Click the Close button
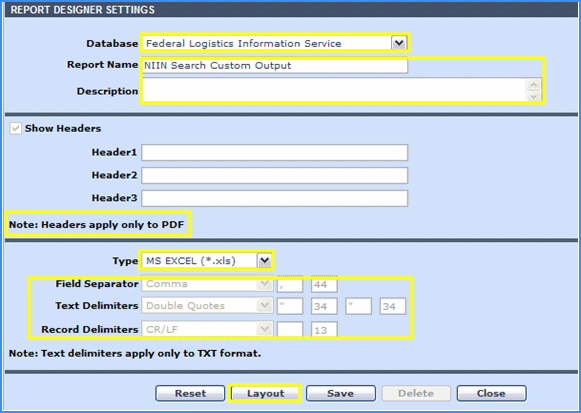The width and height of the screenshot is (581, 413). pyautogui.click(x=491, y=393)
